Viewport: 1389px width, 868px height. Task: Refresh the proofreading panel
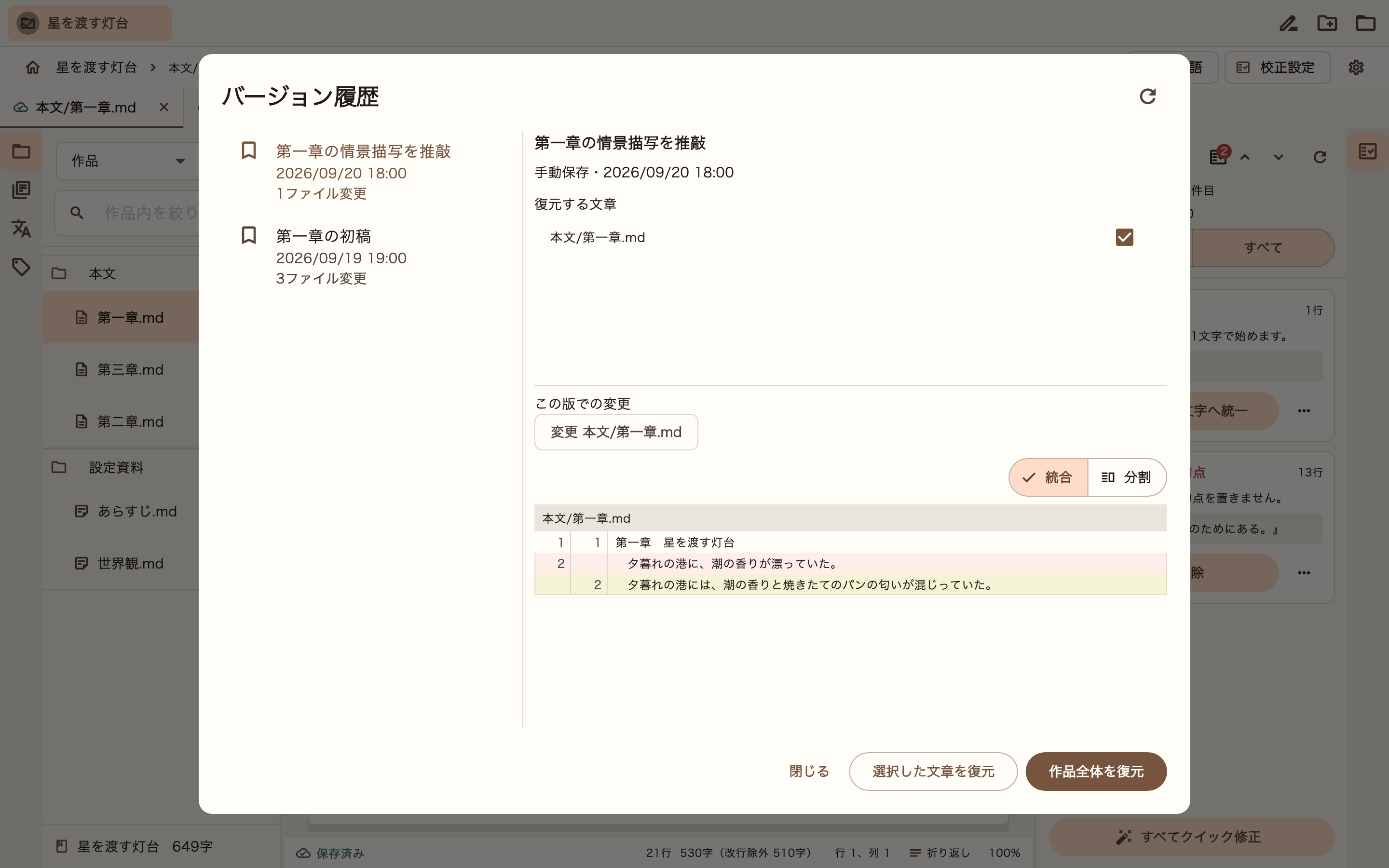coord(1320,157)
